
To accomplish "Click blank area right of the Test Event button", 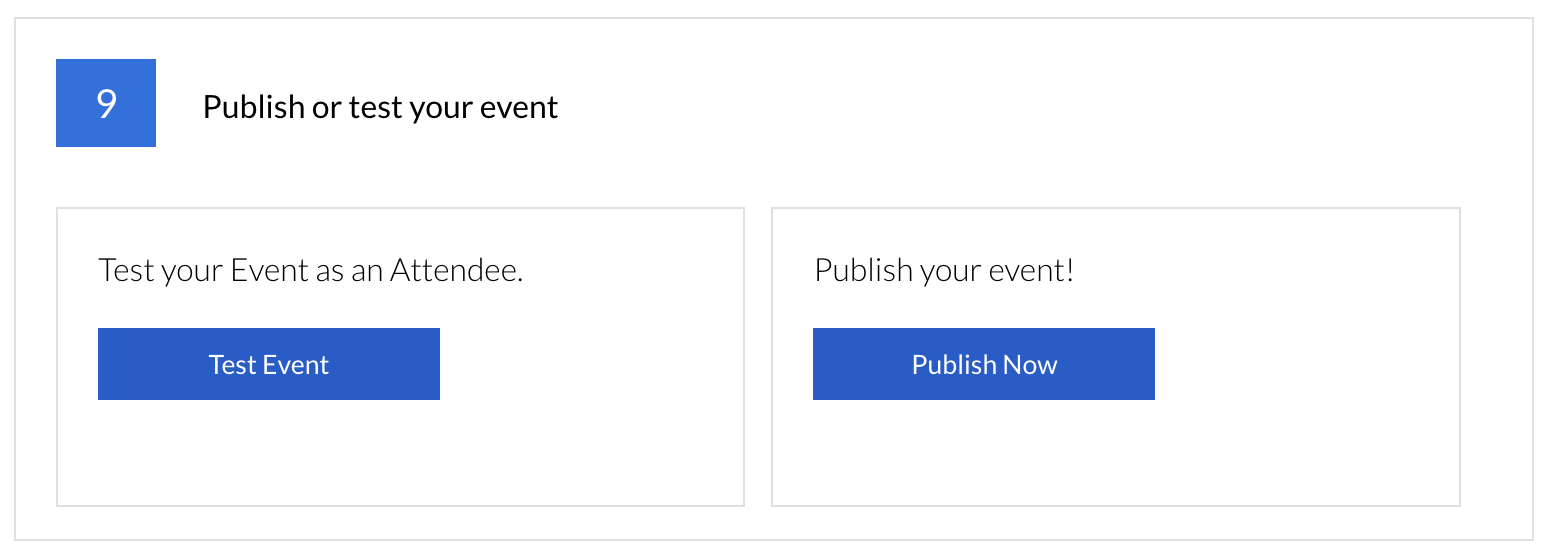I will pyautogui.click(x=590, y=364).
